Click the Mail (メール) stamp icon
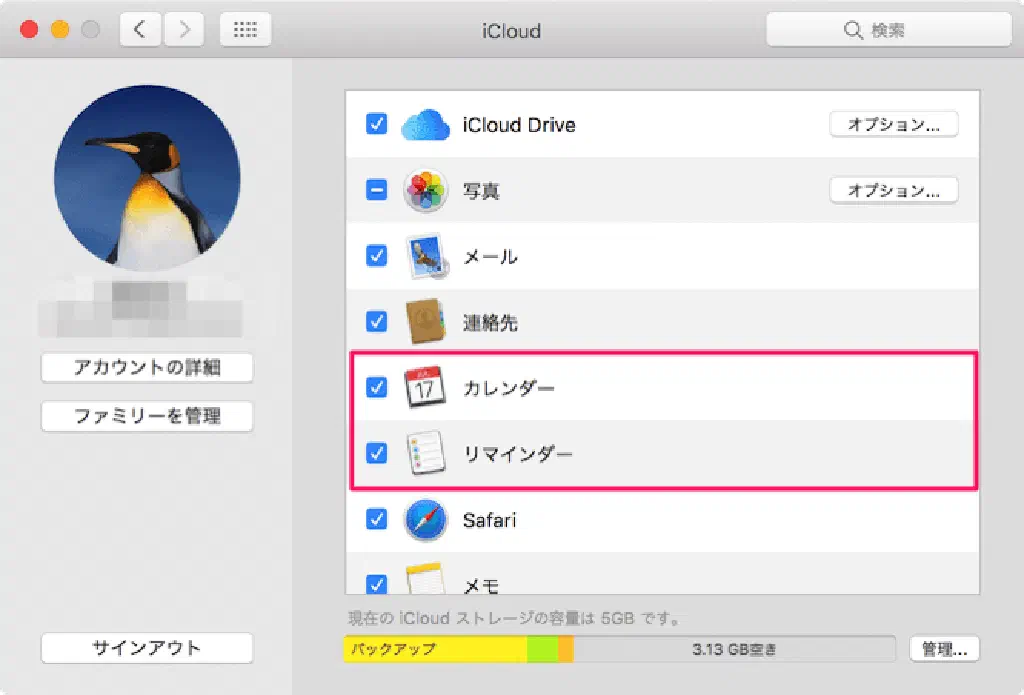This screenshot has width=1024, height=695. [426, 257]
